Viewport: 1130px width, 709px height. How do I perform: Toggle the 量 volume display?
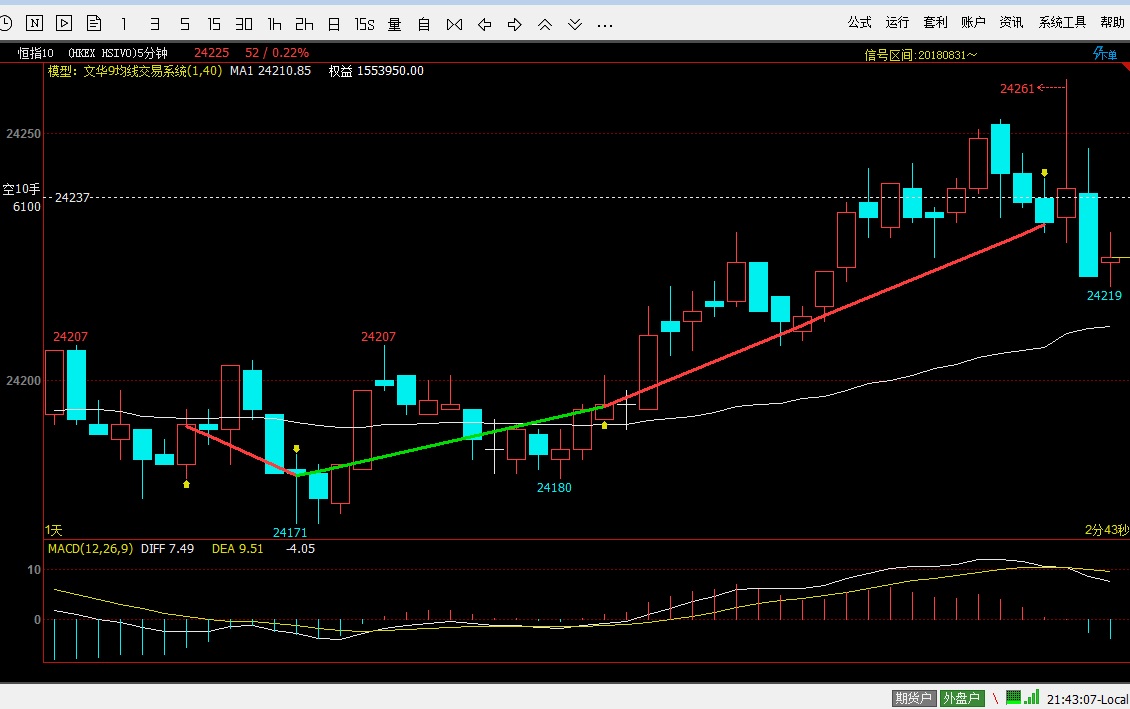[x=395, y=22]
